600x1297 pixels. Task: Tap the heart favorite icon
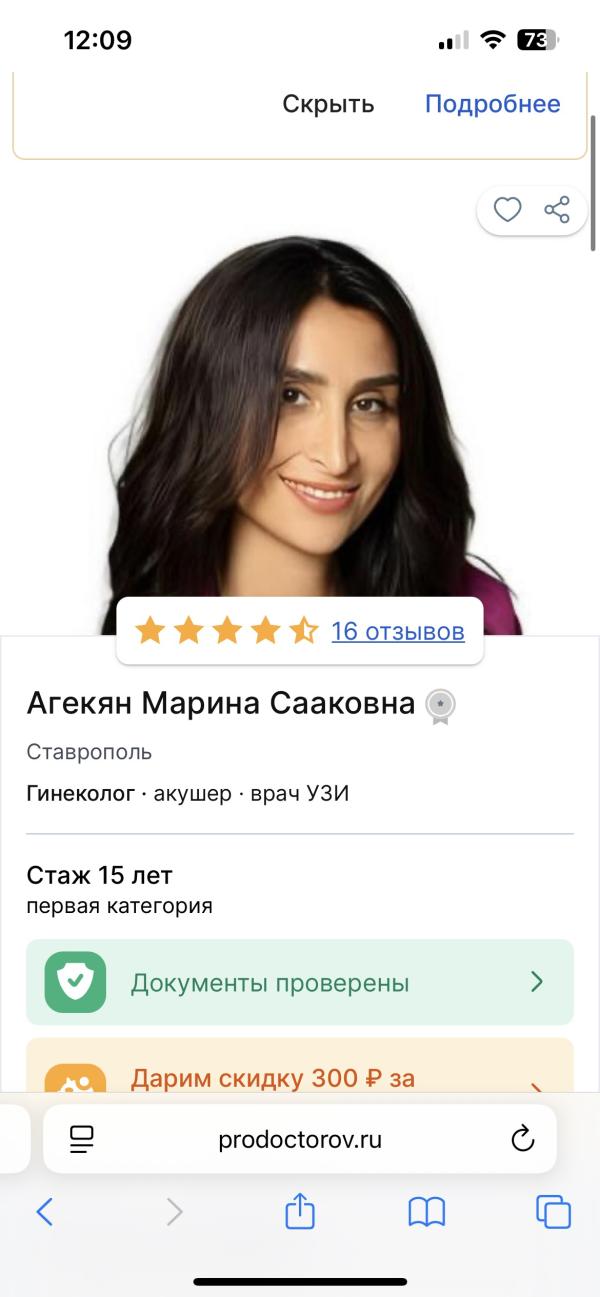click(x=508, y=210)
